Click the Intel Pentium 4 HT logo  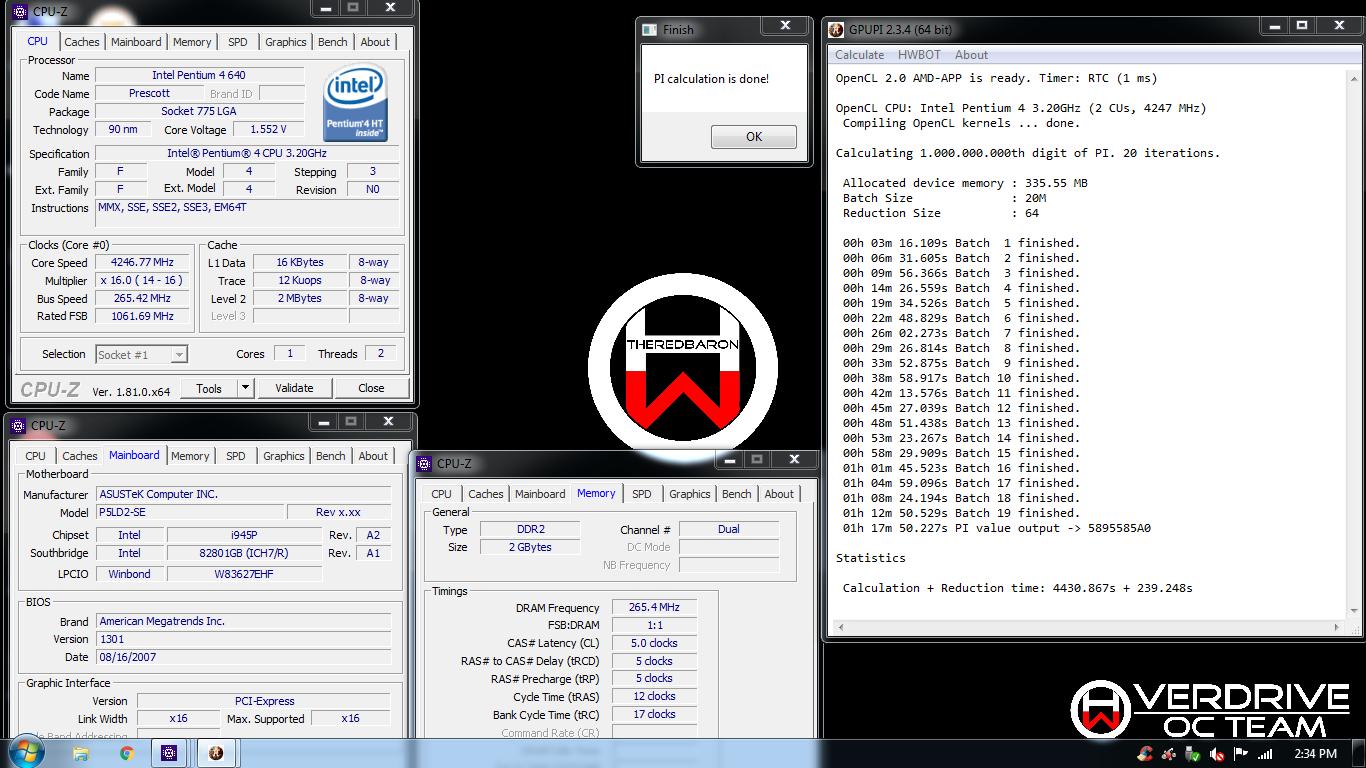coord(355,104)
